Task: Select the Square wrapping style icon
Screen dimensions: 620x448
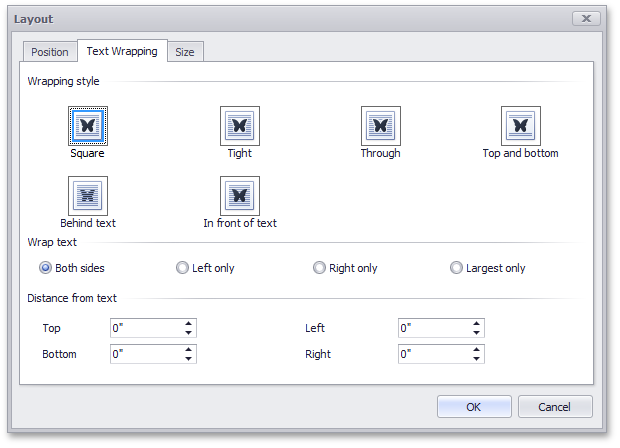Action: pos(87,125)
